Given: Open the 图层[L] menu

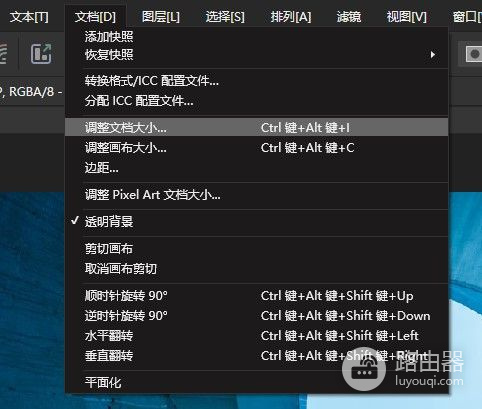Looking at the screenshot, I should (x=161, y=17).
